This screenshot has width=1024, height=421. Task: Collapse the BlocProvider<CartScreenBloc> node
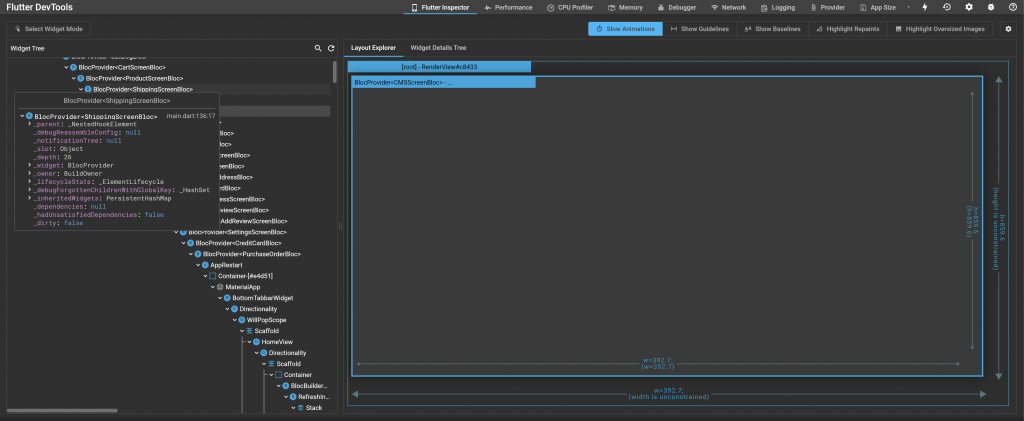coord(66,67)
